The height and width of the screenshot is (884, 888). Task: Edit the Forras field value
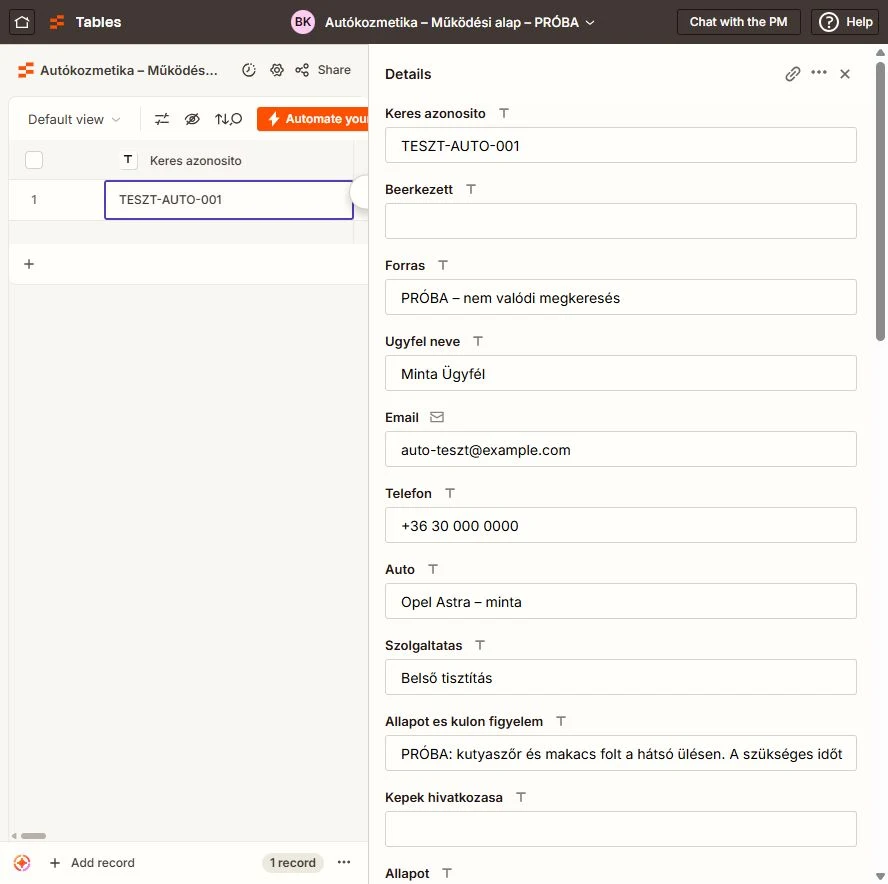[x=621, y=297]
